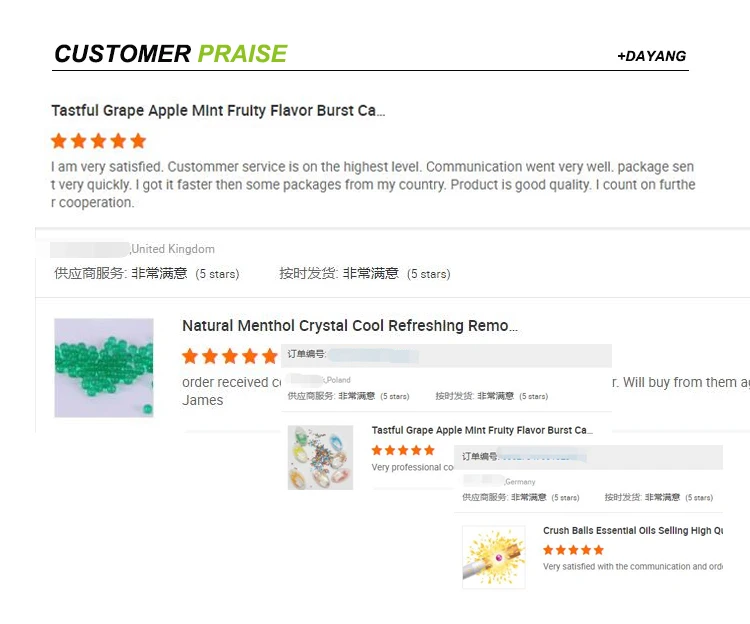Click the top review's five-star rating
This screenshot has height=624, width=750.
pyautogui.click(x=99, y=141)
